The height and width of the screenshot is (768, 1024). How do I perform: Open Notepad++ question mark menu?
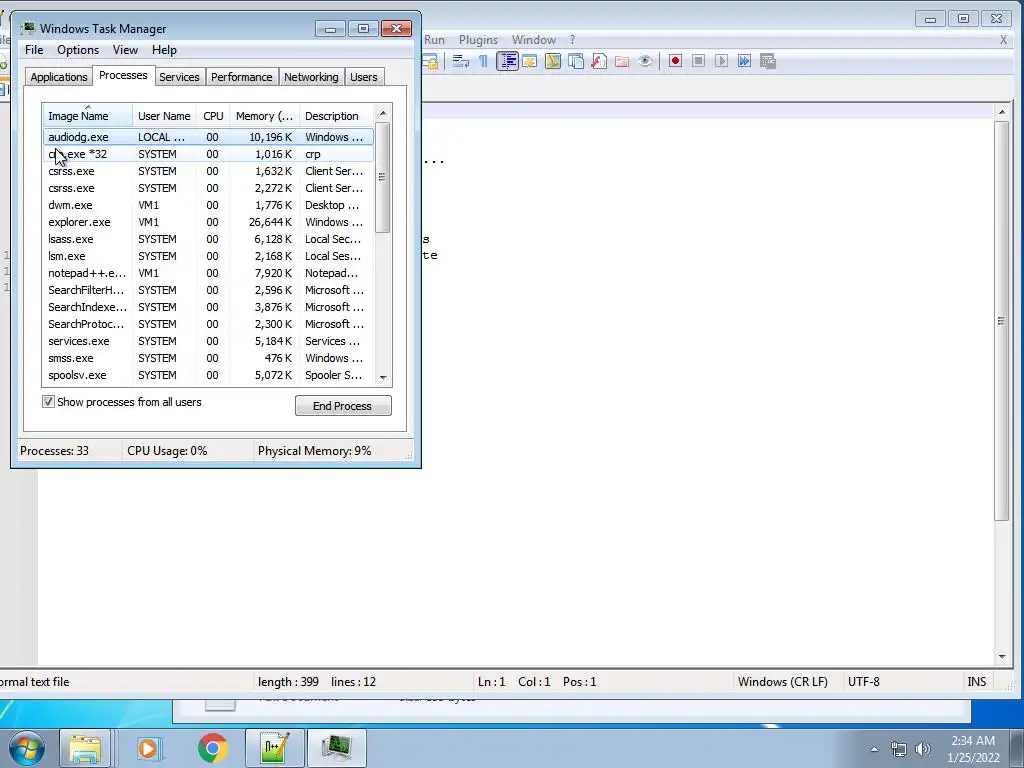(x=572, y=40)
